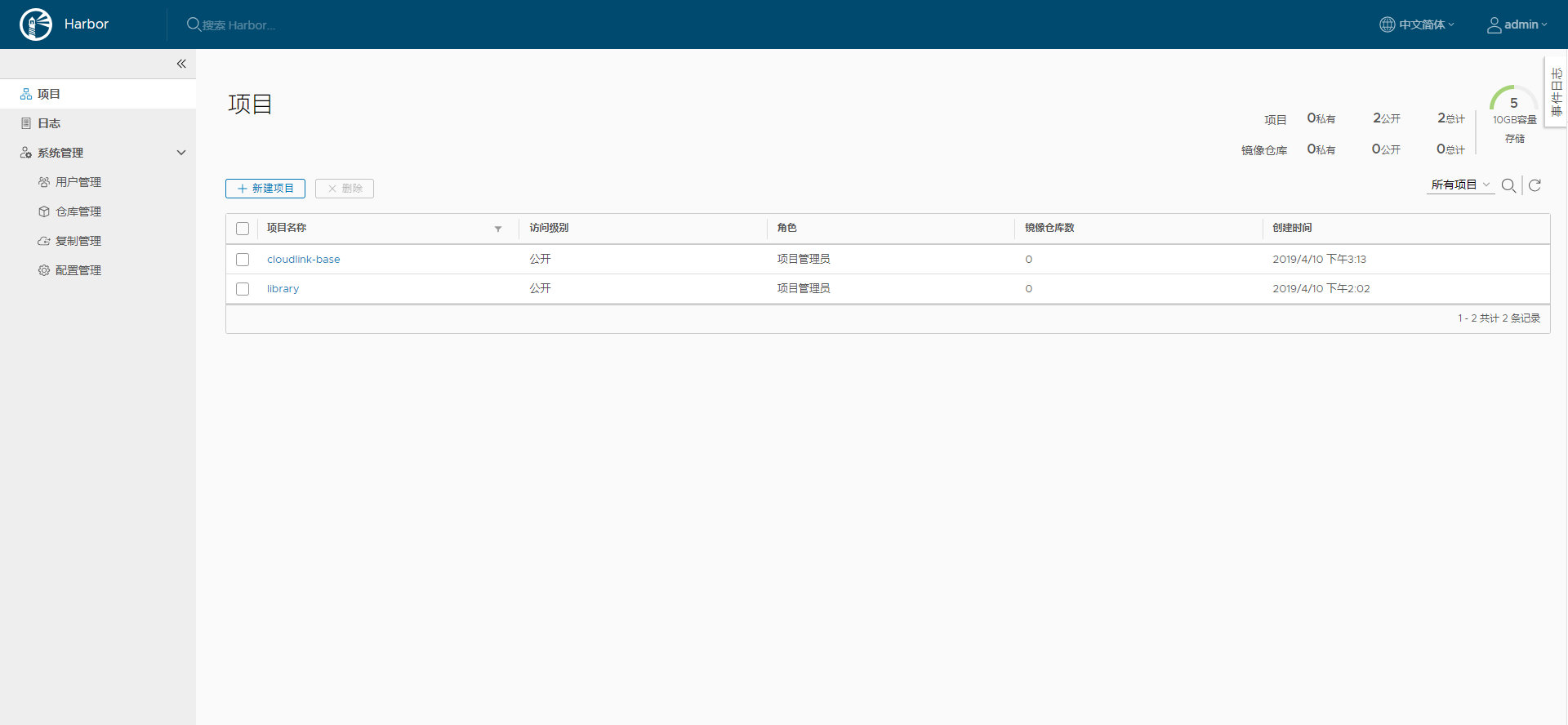
Task: Open the 中文简体 language dropdown
Action: coord(1425,24)
